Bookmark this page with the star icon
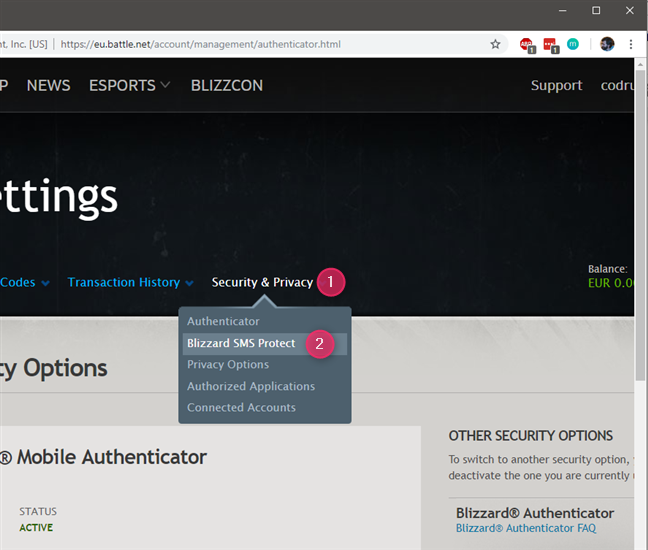The height and width of the screenshot is (550, 648). pos(495,44)
